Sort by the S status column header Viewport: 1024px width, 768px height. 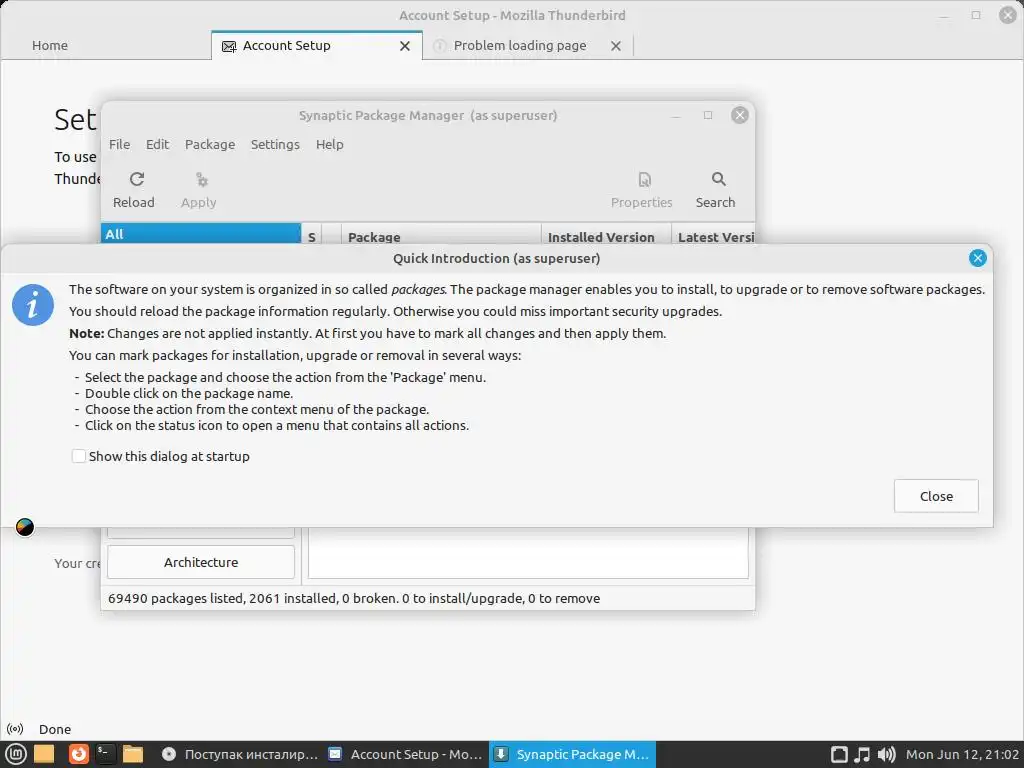(312, 237)
